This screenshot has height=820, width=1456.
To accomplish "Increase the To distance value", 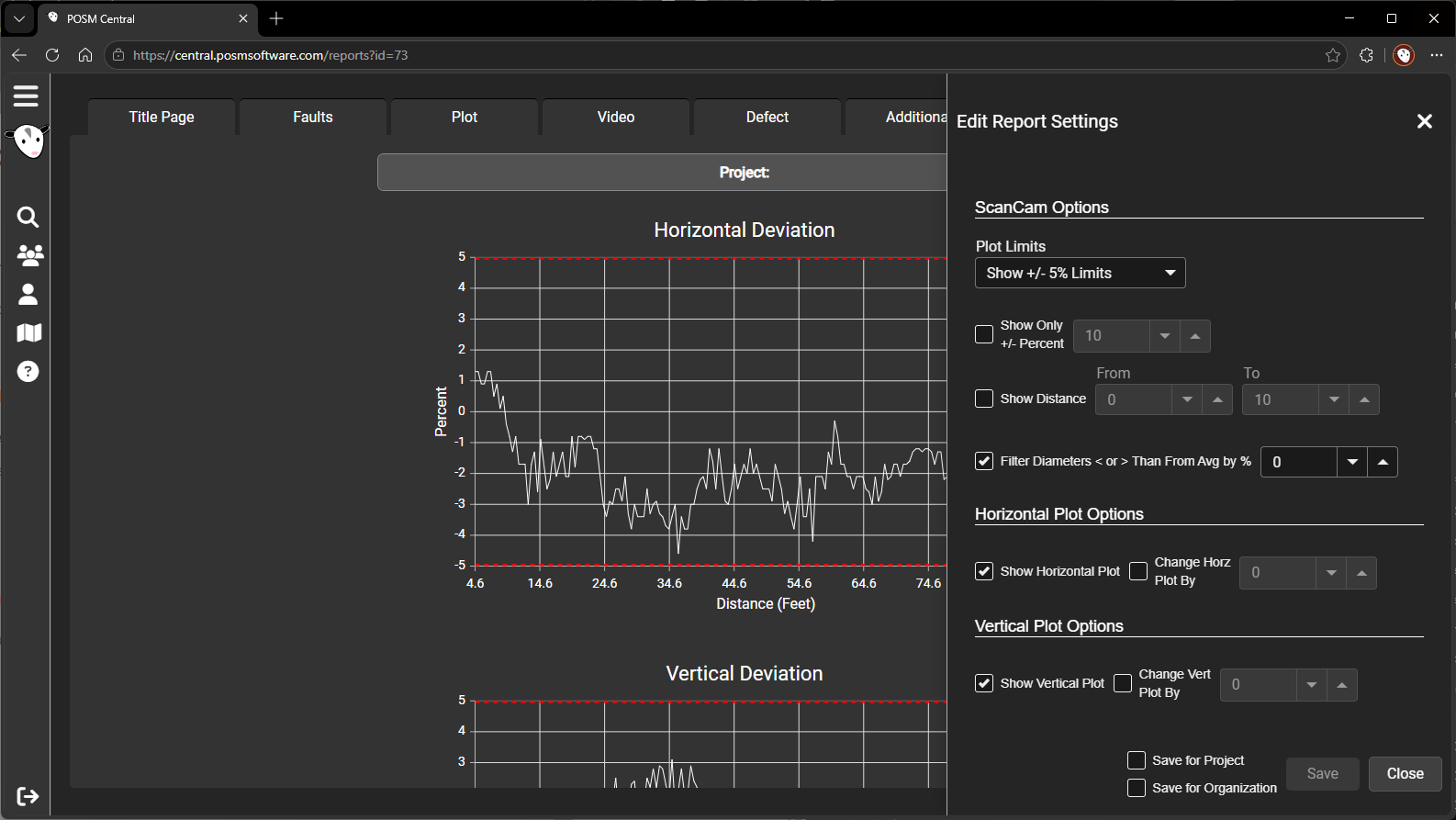I will 1364,399.
